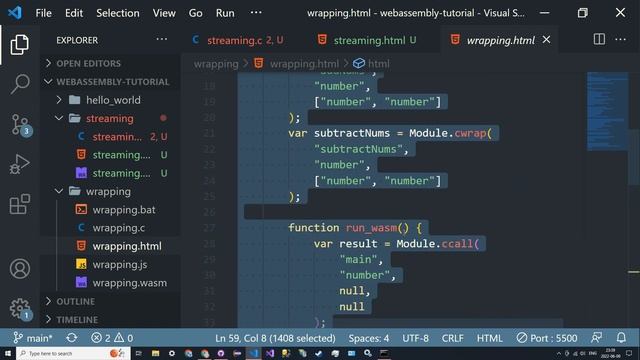Switch to the streaming.html tab
Screen dimensions: 640x360
367,40
